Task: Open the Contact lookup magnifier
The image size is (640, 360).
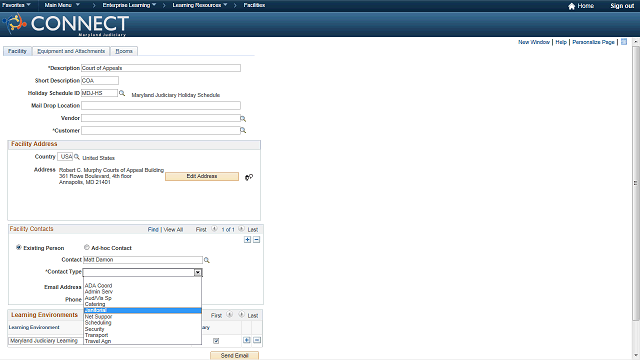Action: click(207, 260)
